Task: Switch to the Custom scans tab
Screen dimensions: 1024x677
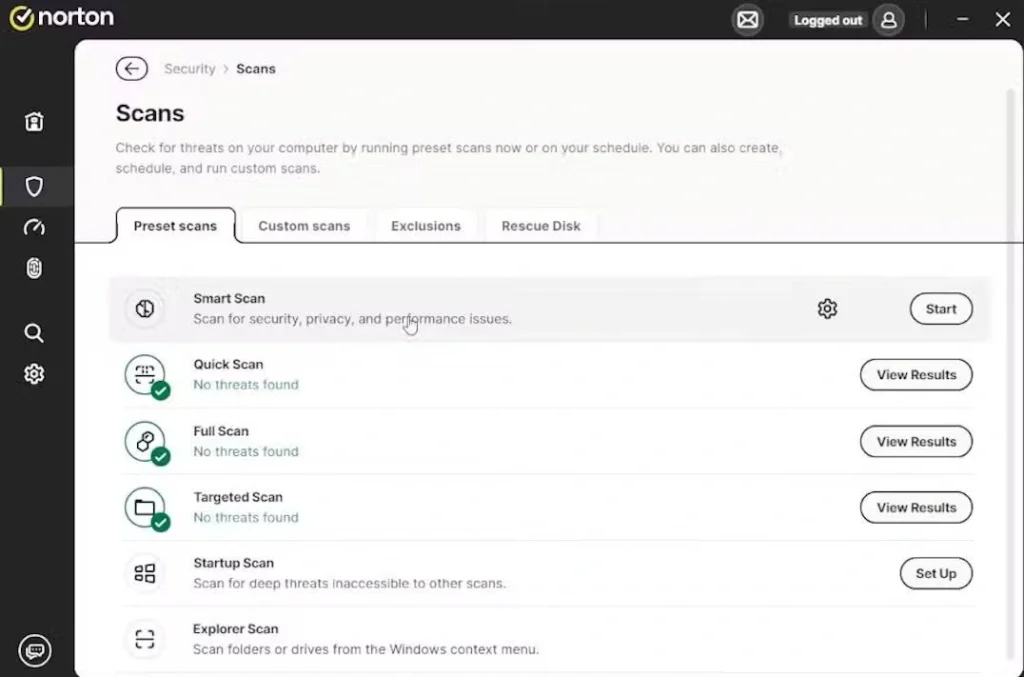Action: pos(304,226)
